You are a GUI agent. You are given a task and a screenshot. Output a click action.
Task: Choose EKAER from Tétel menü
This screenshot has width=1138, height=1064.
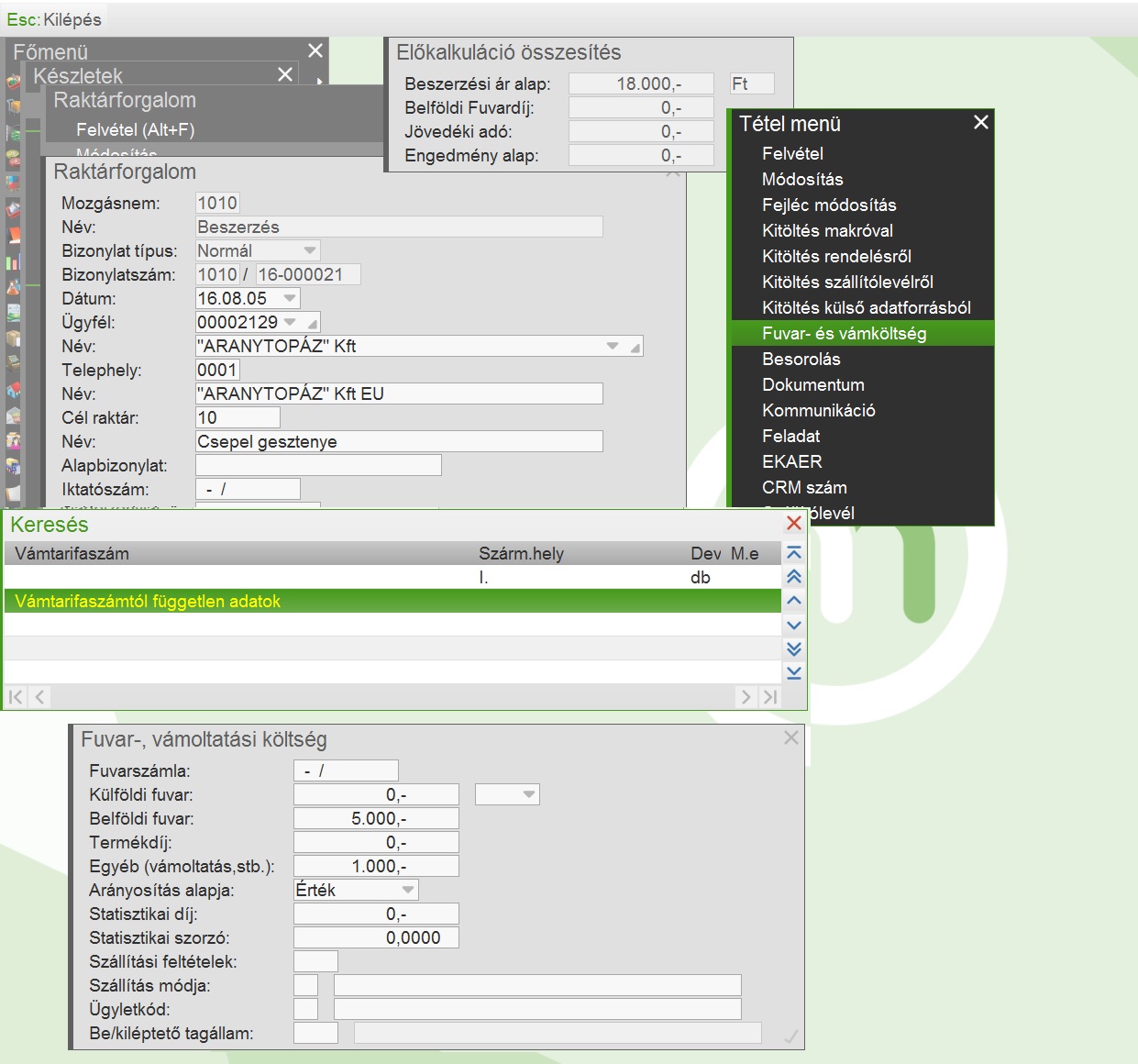click(791, 462)
